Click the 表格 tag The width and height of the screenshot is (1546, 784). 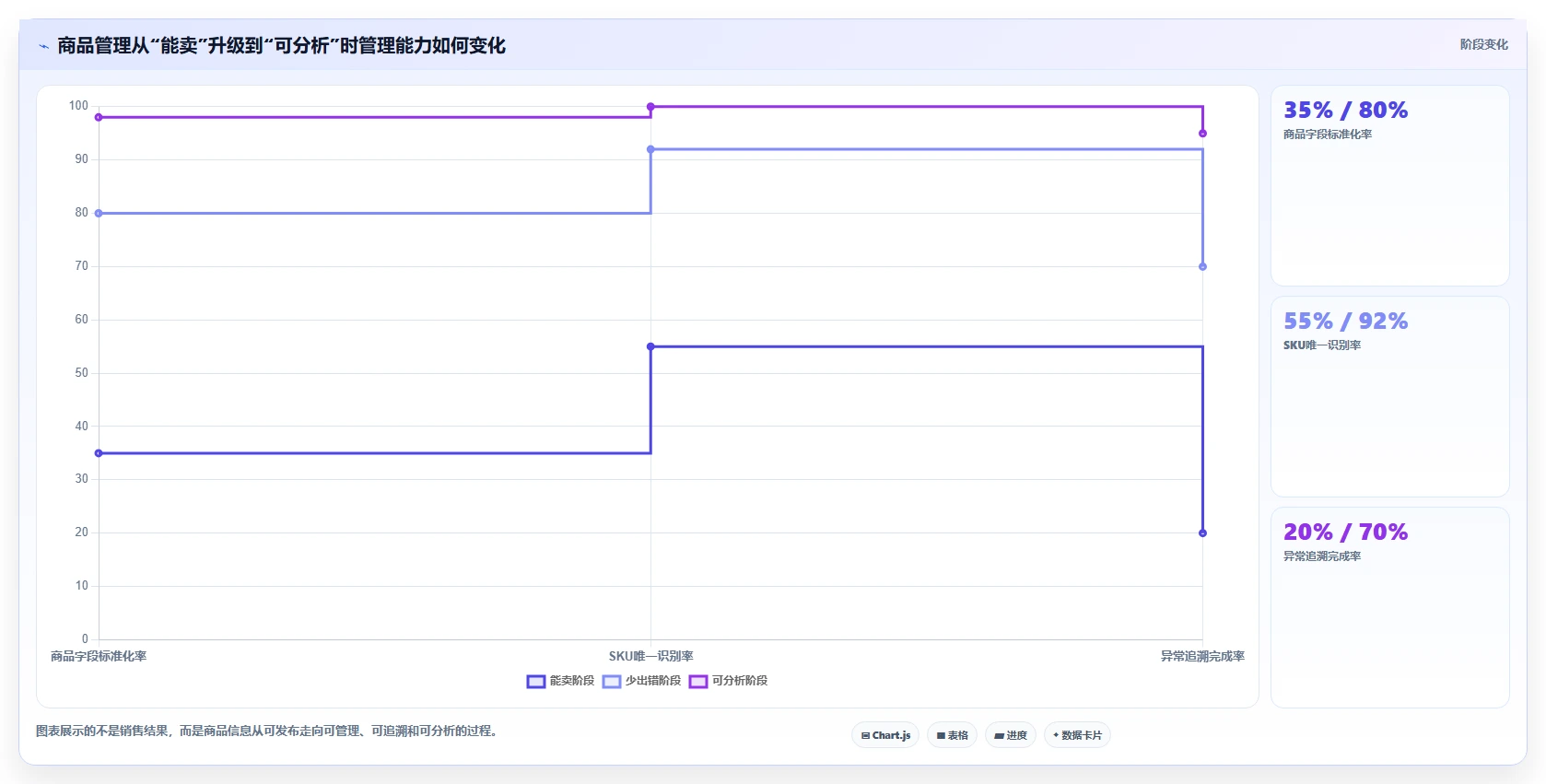pyautogui.click(x=952, y=735)
